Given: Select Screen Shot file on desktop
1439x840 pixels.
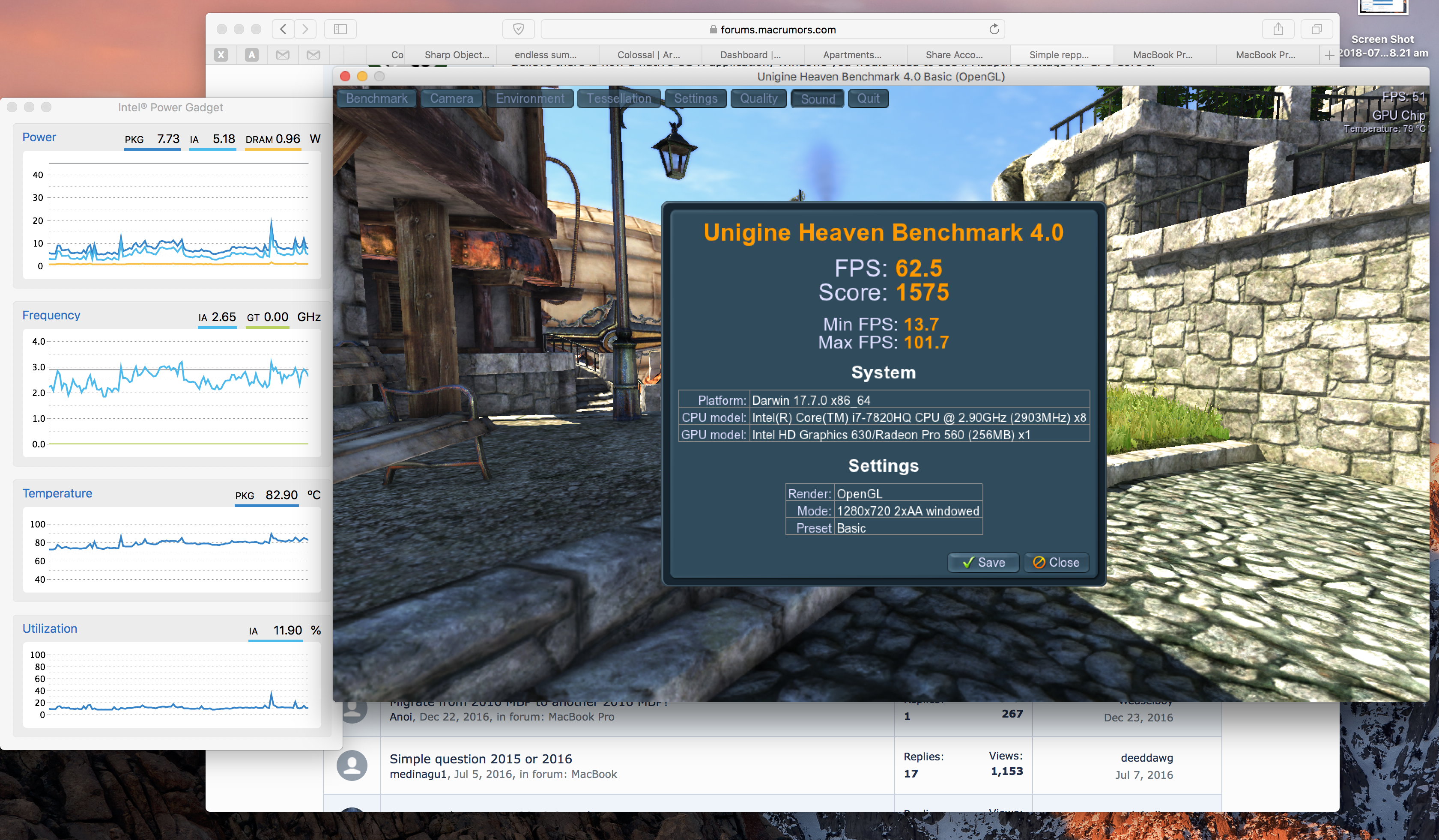Looking at the screenshot, I should [x=1382, y=30].
